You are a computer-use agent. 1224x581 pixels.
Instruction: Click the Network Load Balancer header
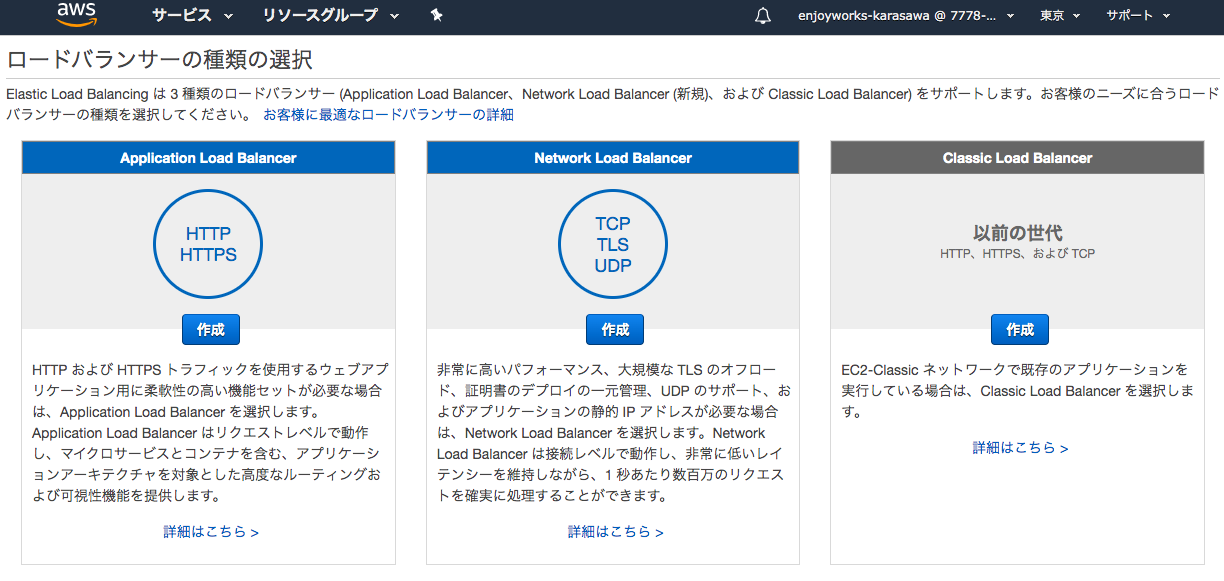pos(613,158)
